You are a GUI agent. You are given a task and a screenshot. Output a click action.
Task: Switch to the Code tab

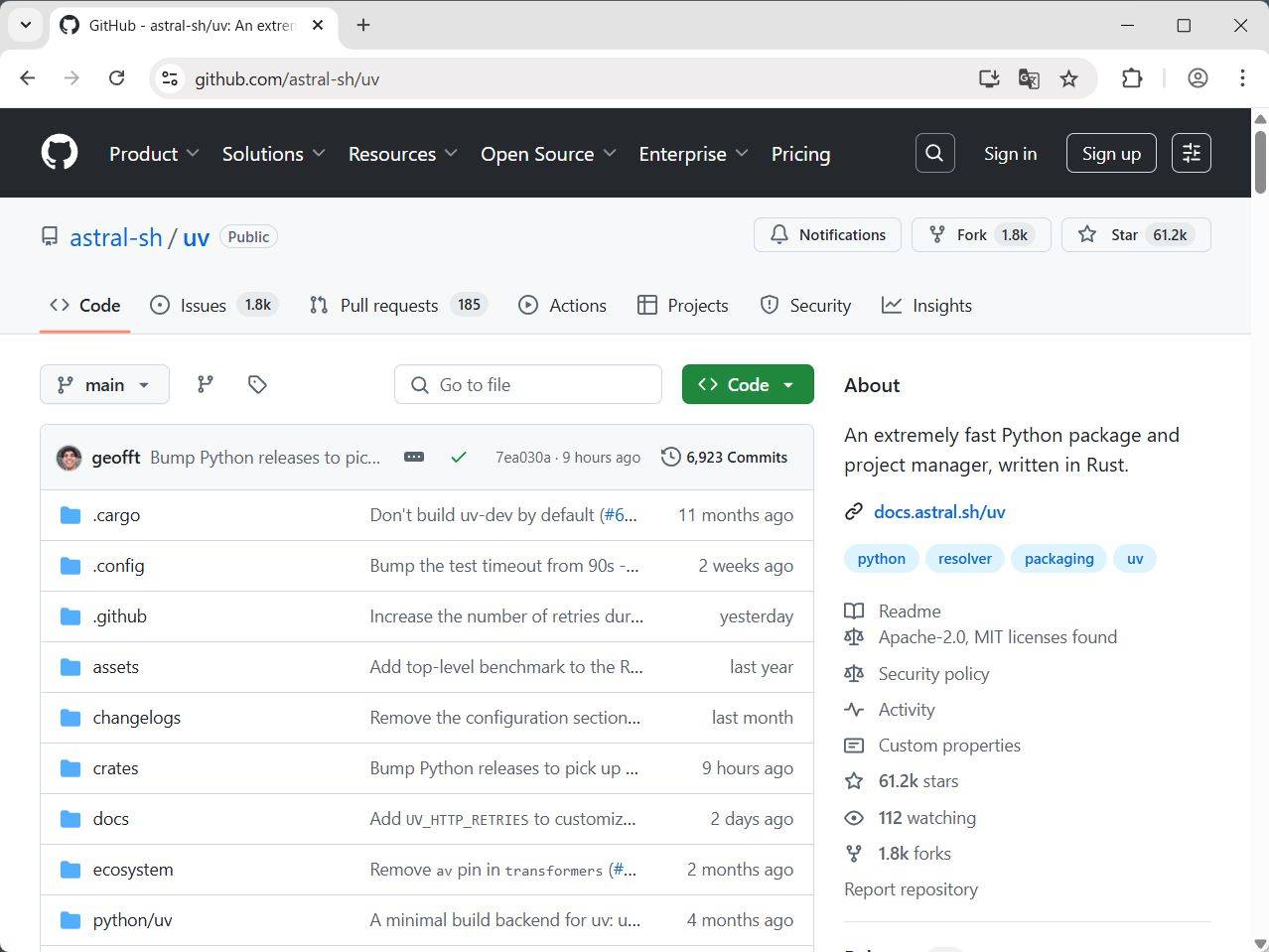click(x=84, y=306)
